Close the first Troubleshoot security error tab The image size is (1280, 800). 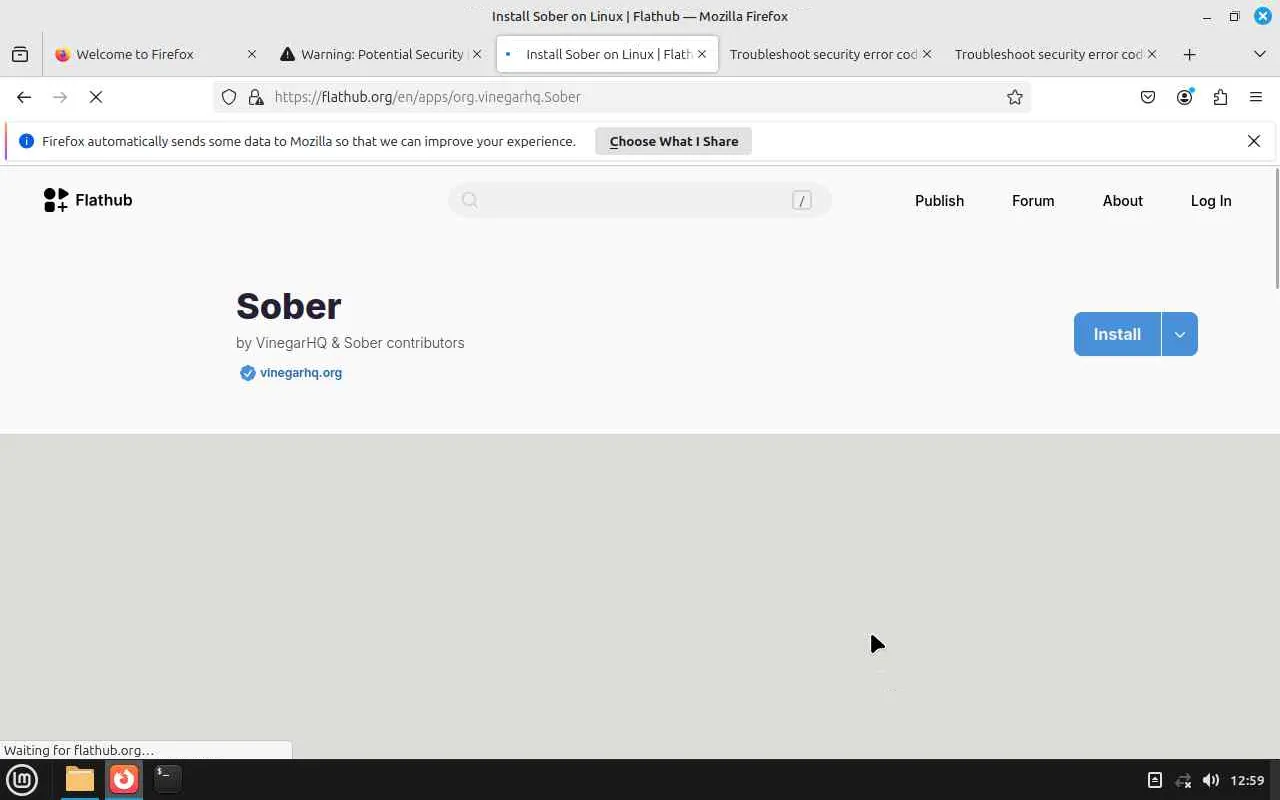click(x=927, y=54)
